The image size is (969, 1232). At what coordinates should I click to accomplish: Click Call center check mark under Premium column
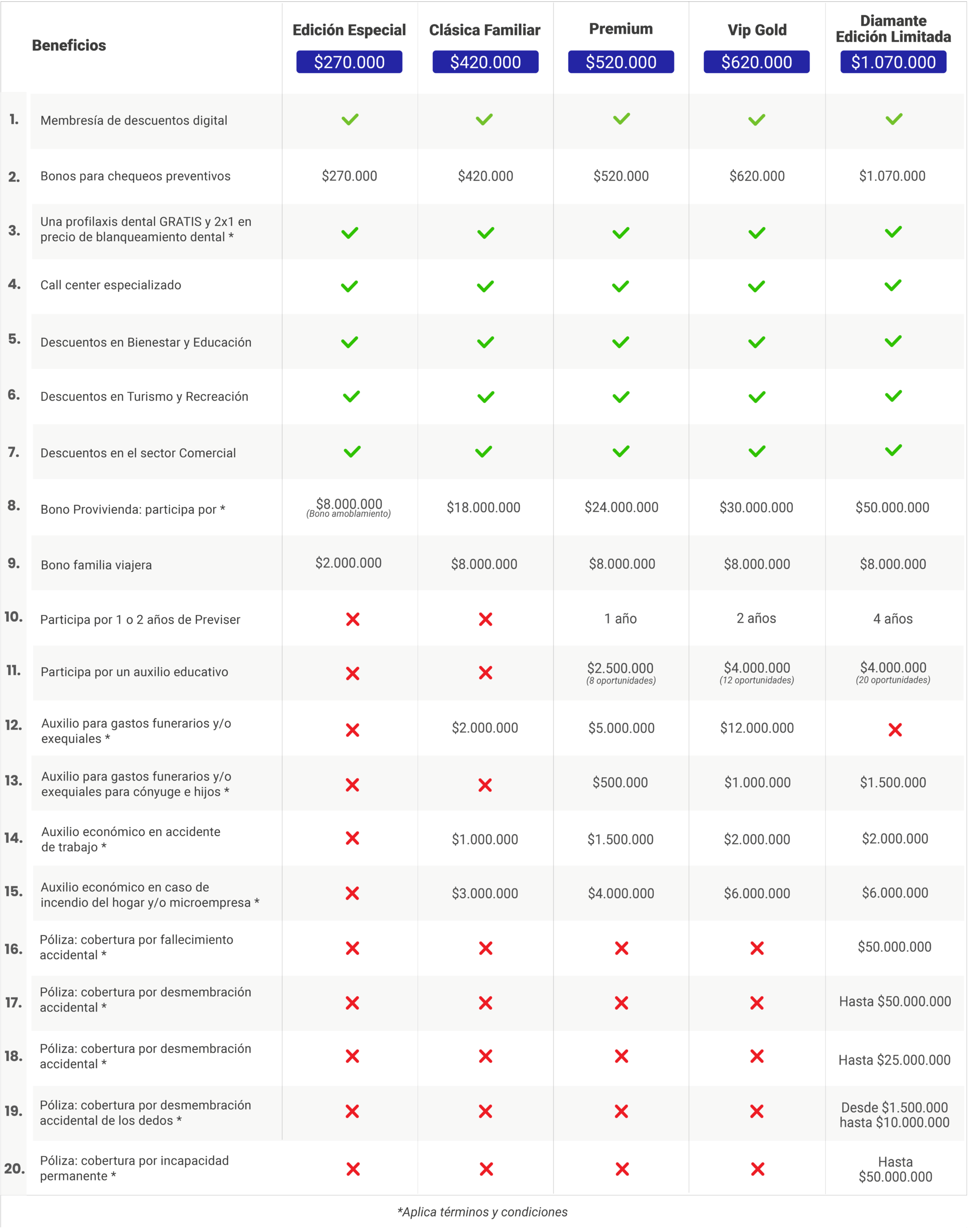[620, 286]
